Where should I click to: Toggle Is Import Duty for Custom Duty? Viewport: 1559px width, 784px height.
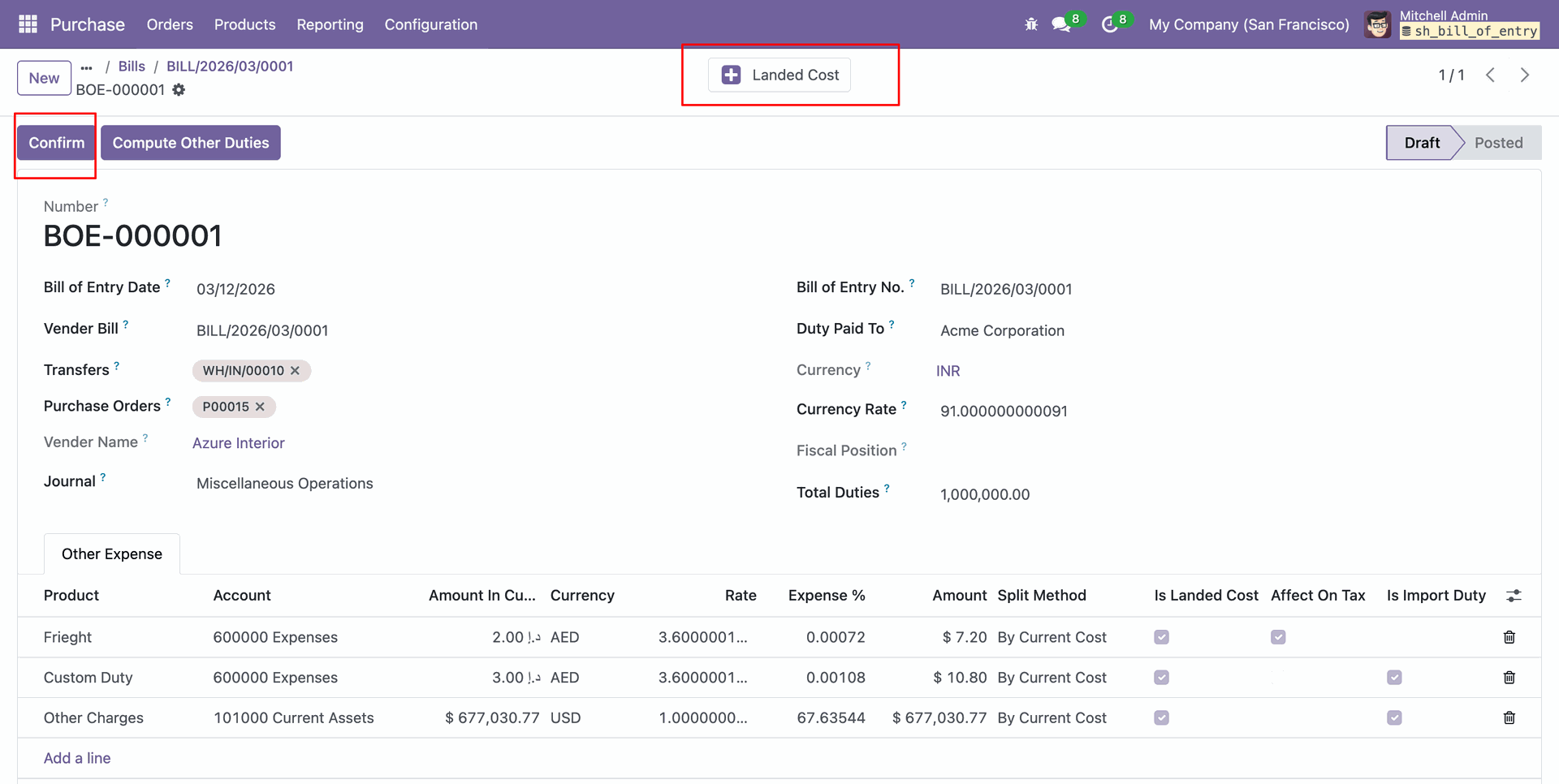tap(1394, 678)
